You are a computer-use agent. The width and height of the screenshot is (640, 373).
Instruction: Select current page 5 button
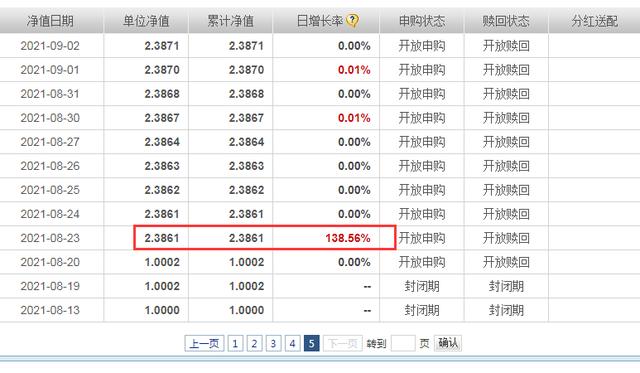[x=311, y=343]
